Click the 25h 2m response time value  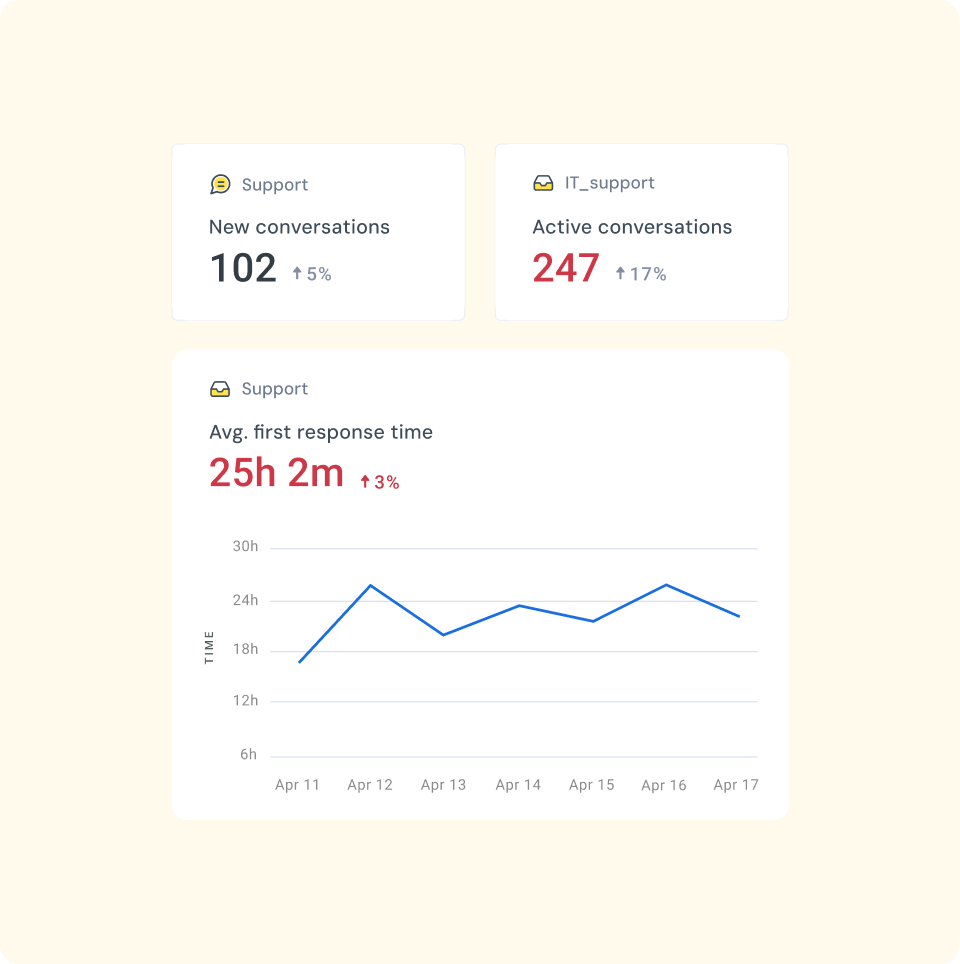point(276,473)
